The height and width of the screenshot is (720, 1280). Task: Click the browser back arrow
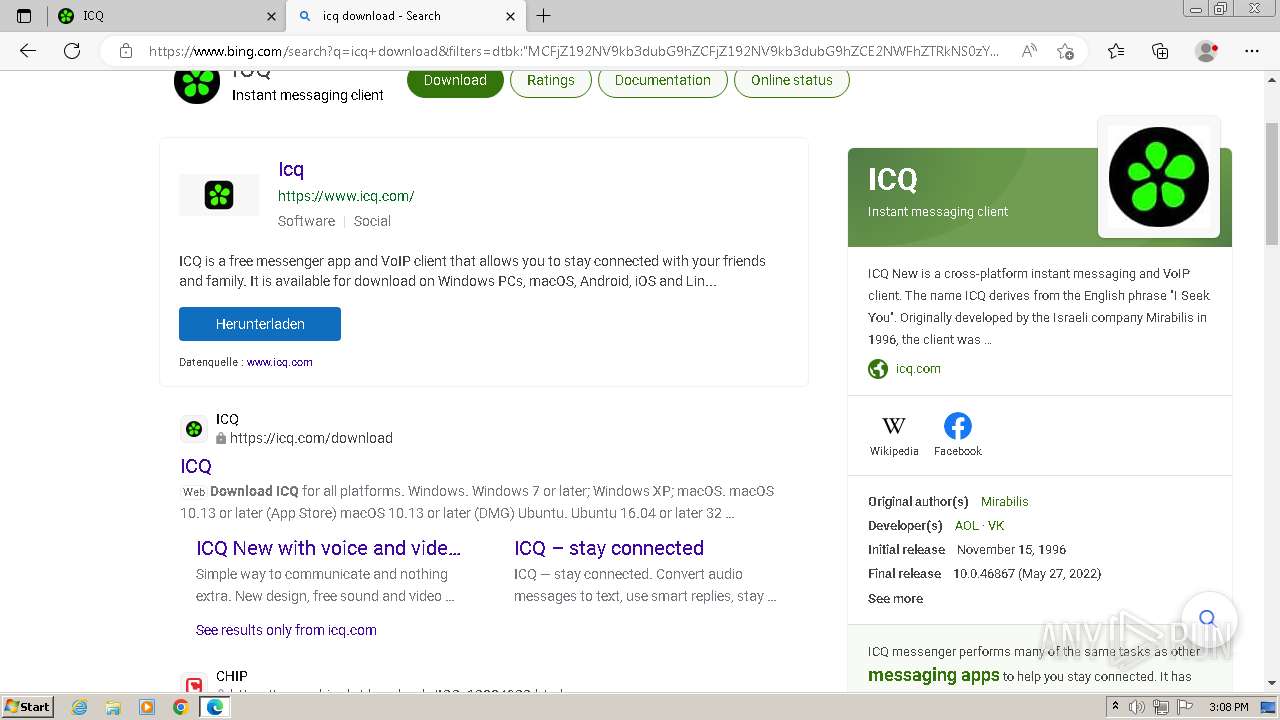click(28, 51)
